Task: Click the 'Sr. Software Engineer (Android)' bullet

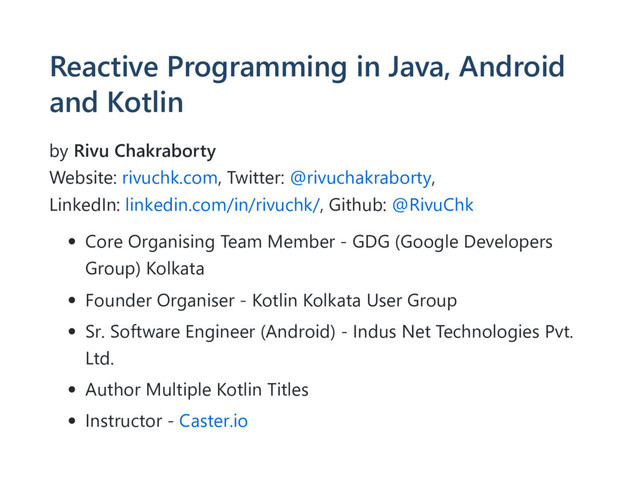Action: point(329,345)
